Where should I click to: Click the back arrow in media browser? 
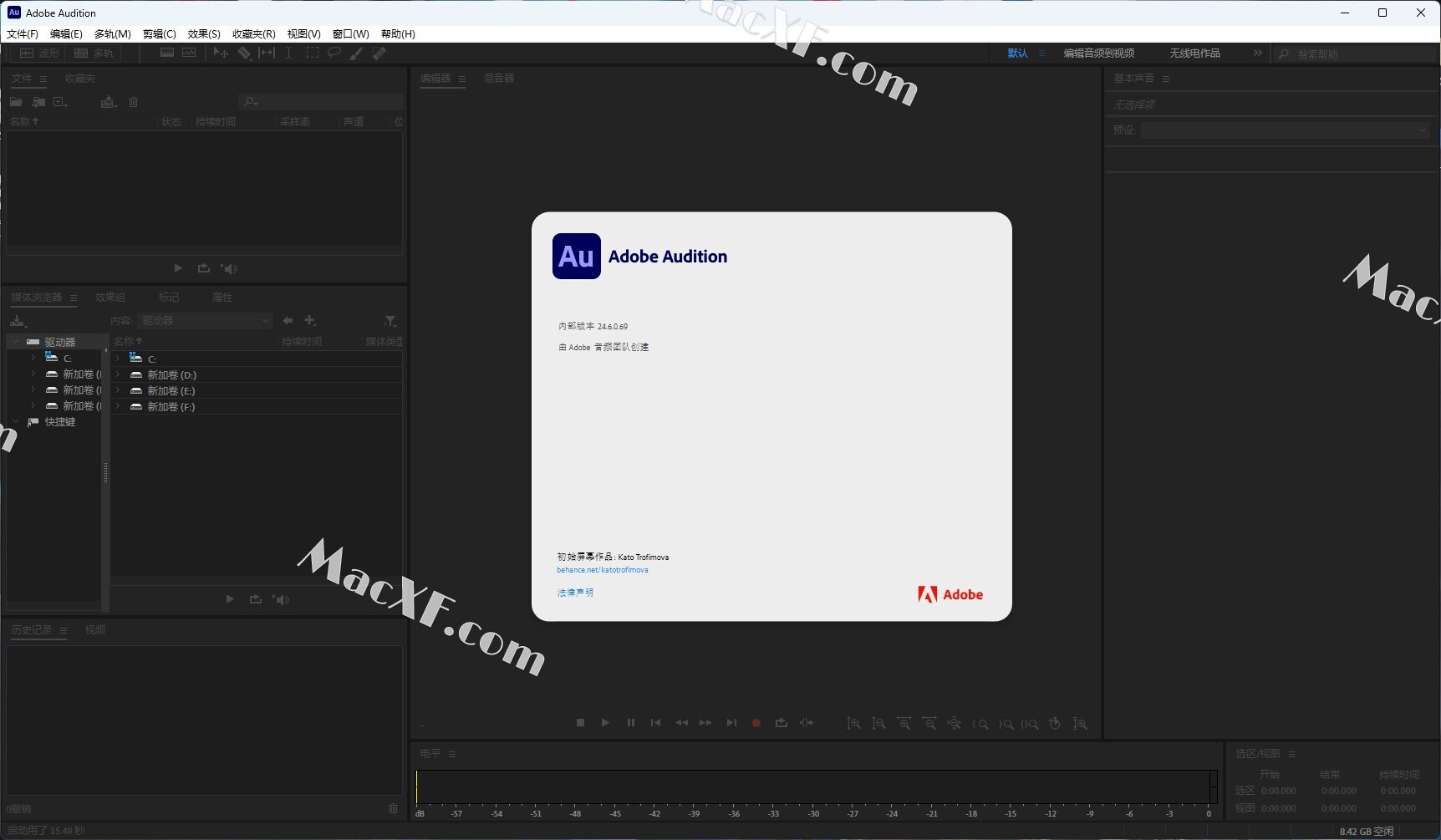288,321
